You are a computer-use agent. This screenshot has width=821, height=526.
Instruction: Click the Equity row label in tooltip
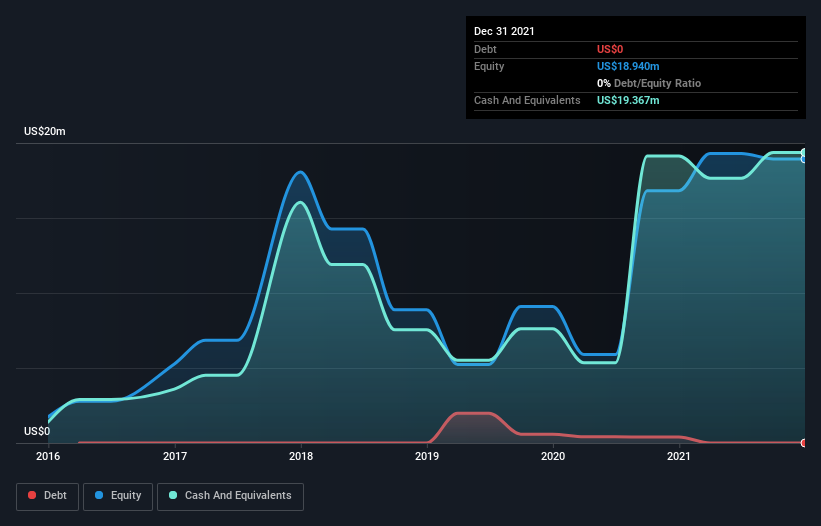tap(489, 66)
